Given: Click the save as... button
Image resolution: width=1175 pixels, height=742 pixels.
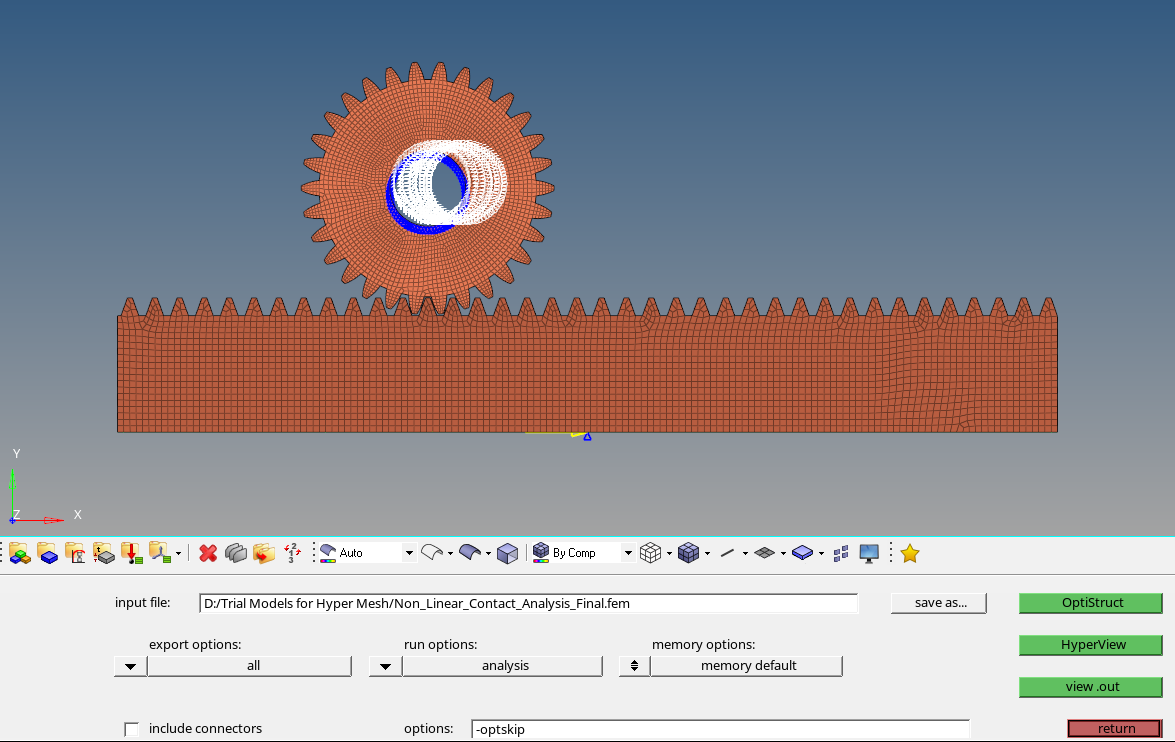Looking at the screenshot, I should tap(939, 603).
